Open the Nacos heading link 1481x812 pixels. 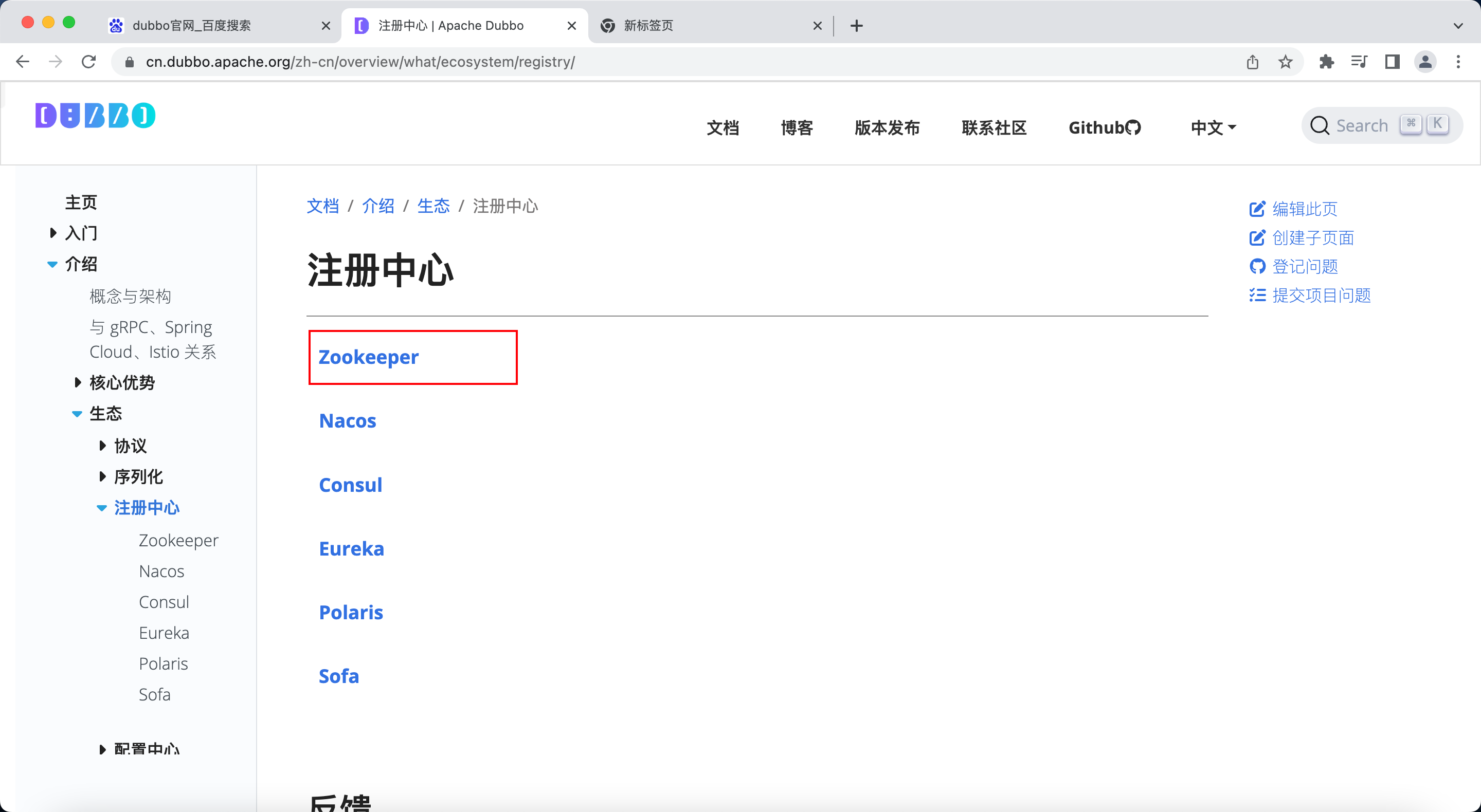pos(347,421)
